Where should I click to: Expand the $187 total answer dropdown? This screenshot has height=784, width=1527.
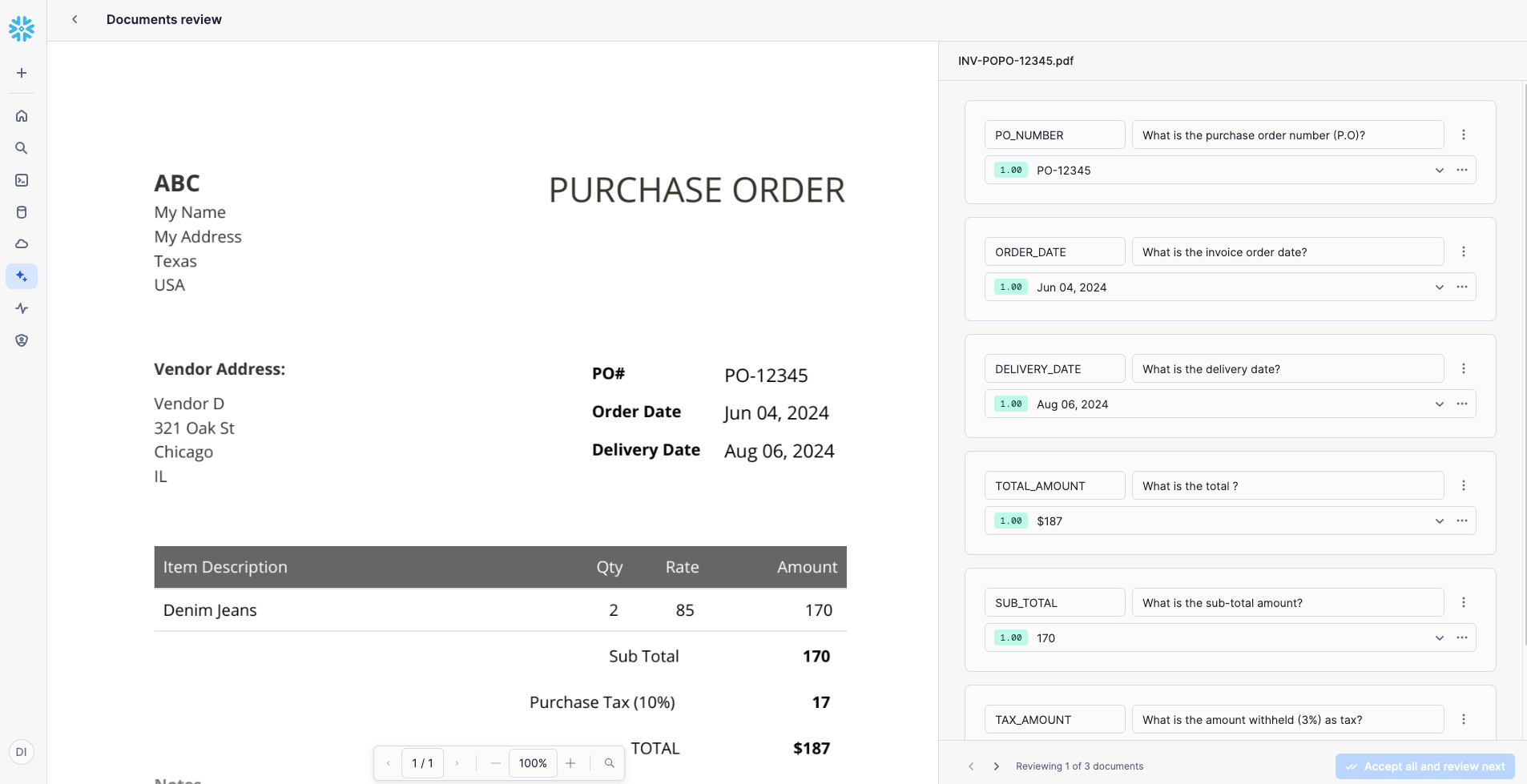pos(1439,521)
